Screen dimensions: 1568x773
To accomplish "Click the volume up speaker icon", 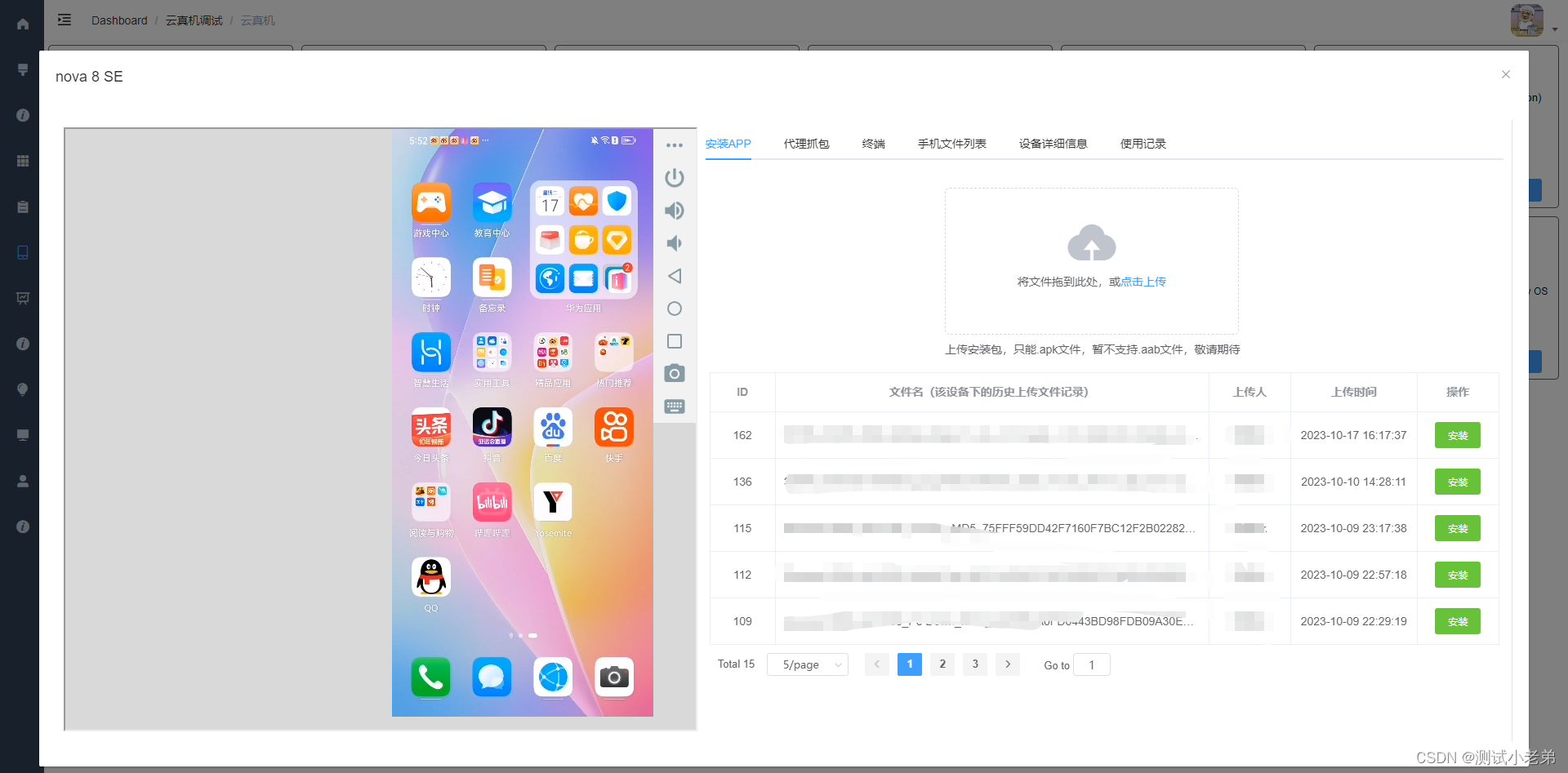I will coord(675,211).
